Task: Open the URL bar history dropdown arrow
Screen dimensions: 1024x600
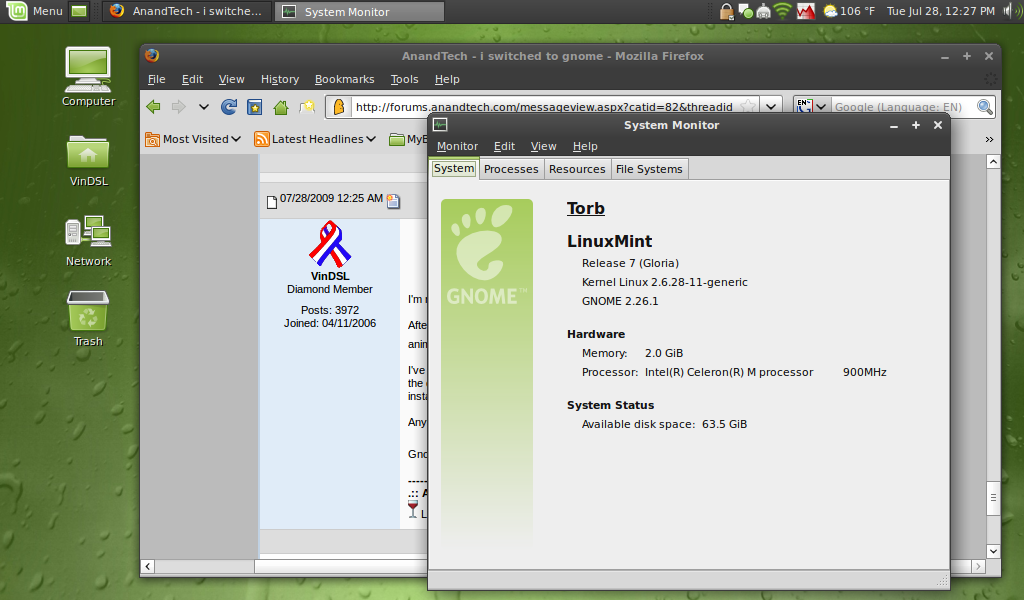Action: [771, 107]
